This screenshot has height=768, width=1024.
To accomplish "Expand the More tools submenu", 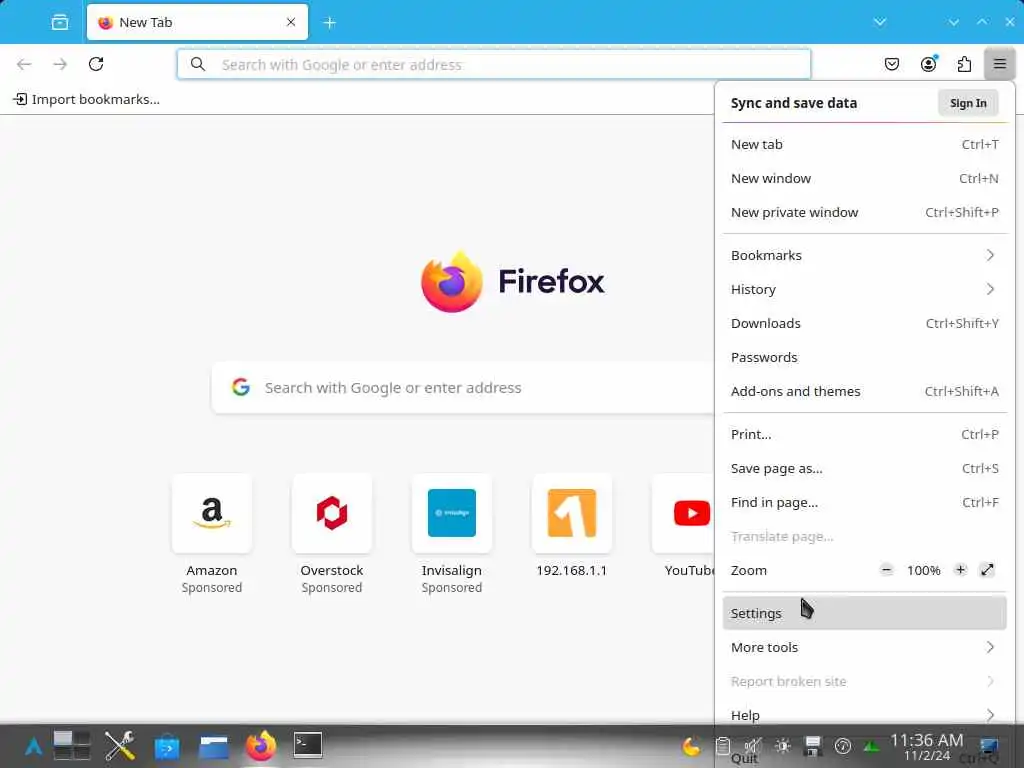I will click(x=865, y=647).
